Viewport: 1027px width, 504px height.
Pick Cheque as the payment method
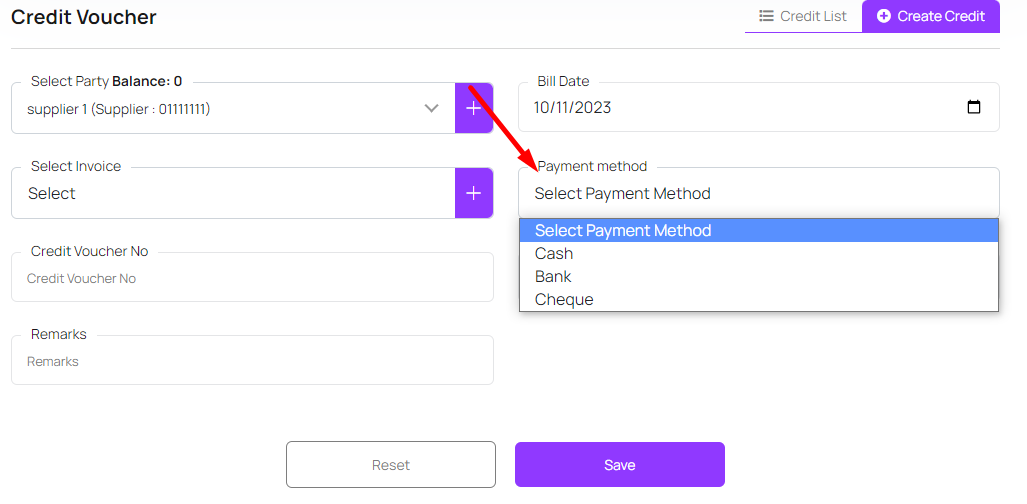[x=564, y=300]
